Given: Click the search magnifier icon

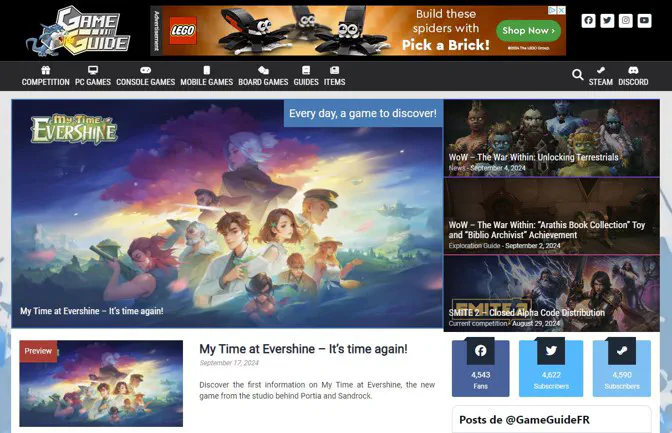Looking at the screenshot, I should point(578,75).
